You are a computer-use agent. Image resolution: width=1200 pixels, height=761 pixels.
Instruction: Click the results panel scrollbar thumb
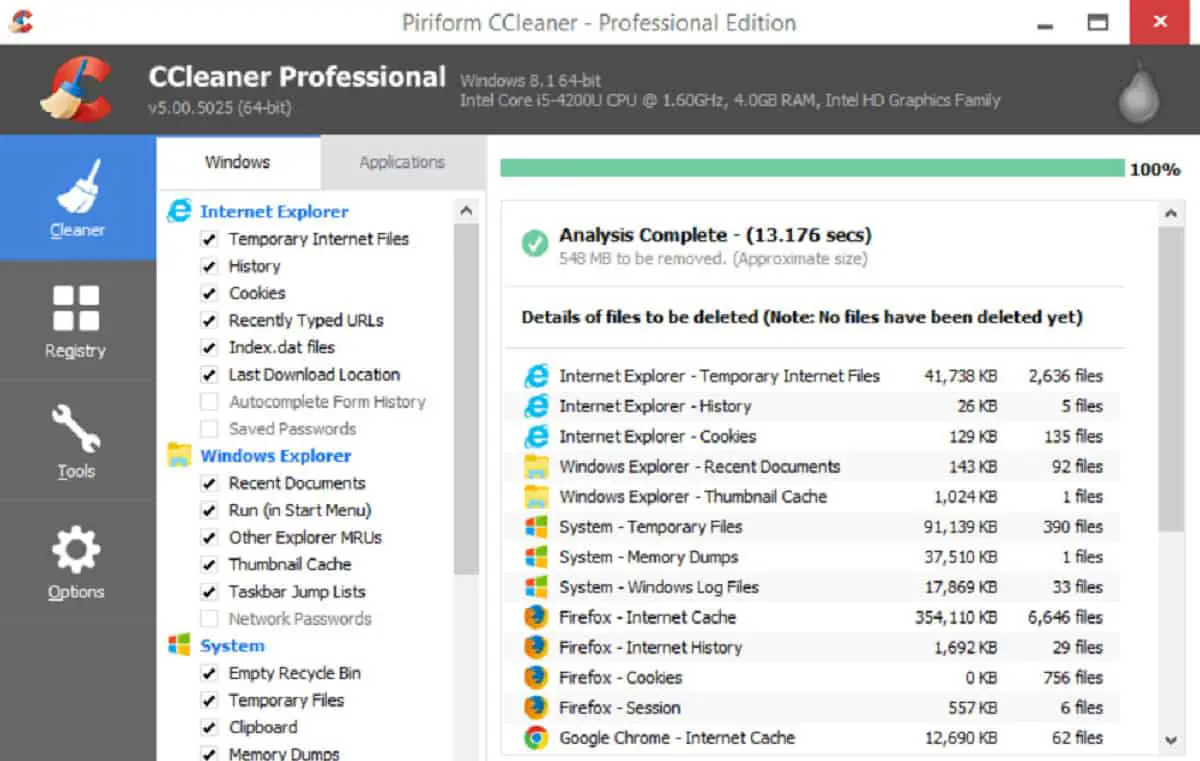pyautogui.click(x=1171, y=378)
